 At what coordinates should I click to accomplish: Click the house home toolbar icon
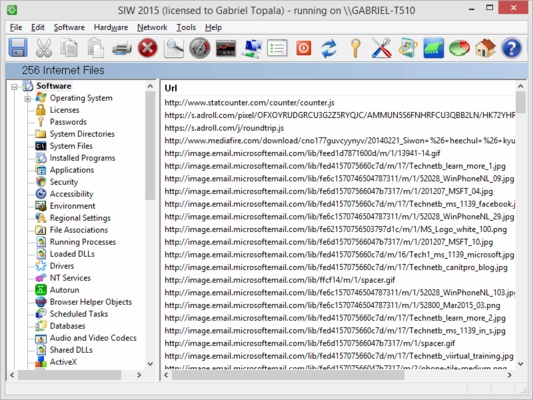(x=485, y=48)
